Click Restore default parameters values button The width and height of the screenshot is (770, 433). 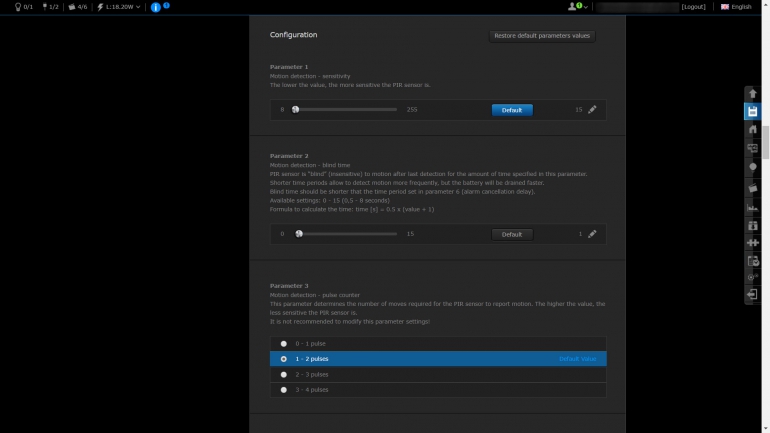[x=542, y=36]
